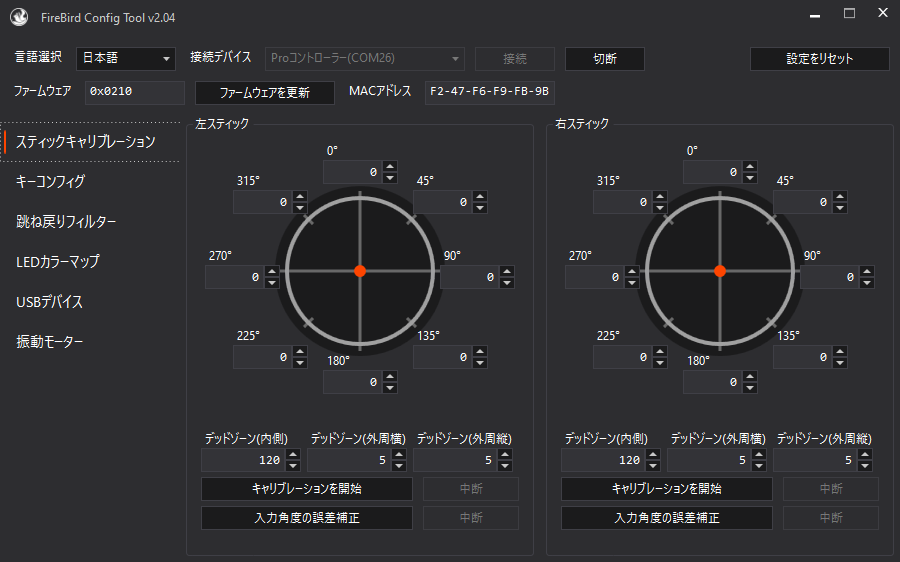
Task: Decrease the 左スティック 90° value
Action: [507, 283]
